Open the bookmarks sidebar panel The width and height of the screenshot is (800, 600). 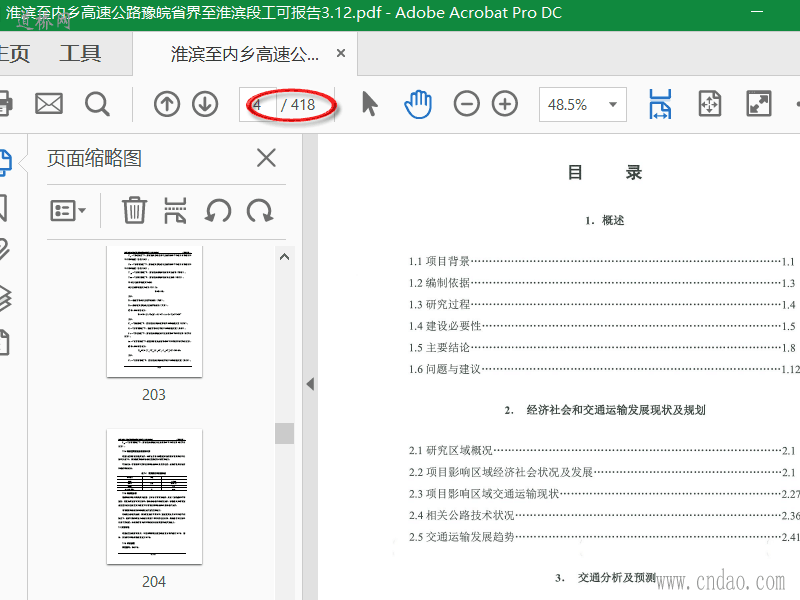point(3,208)
